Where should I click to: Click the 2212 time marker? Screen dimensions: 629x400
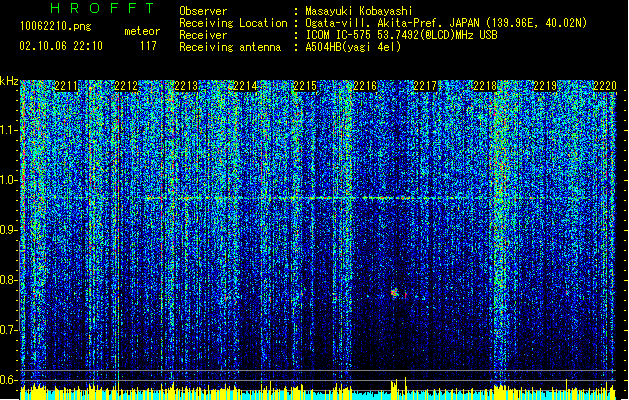(126, 86)
